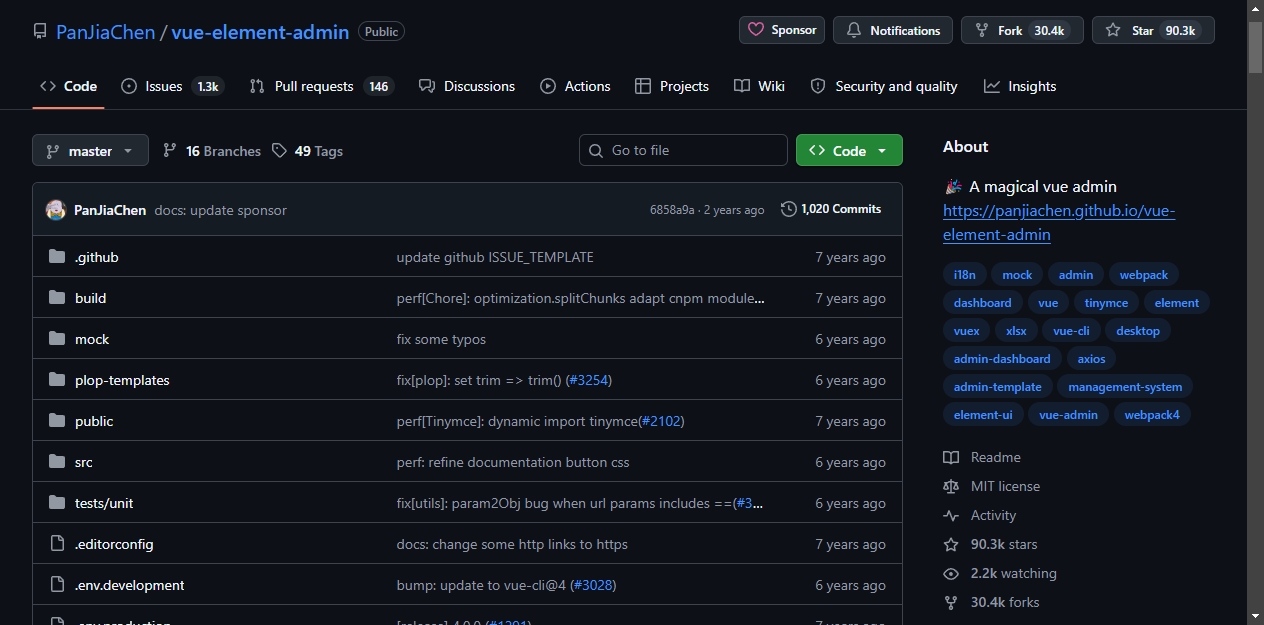
Task: Click the Notifications button
Action: [x=893, y=30]
